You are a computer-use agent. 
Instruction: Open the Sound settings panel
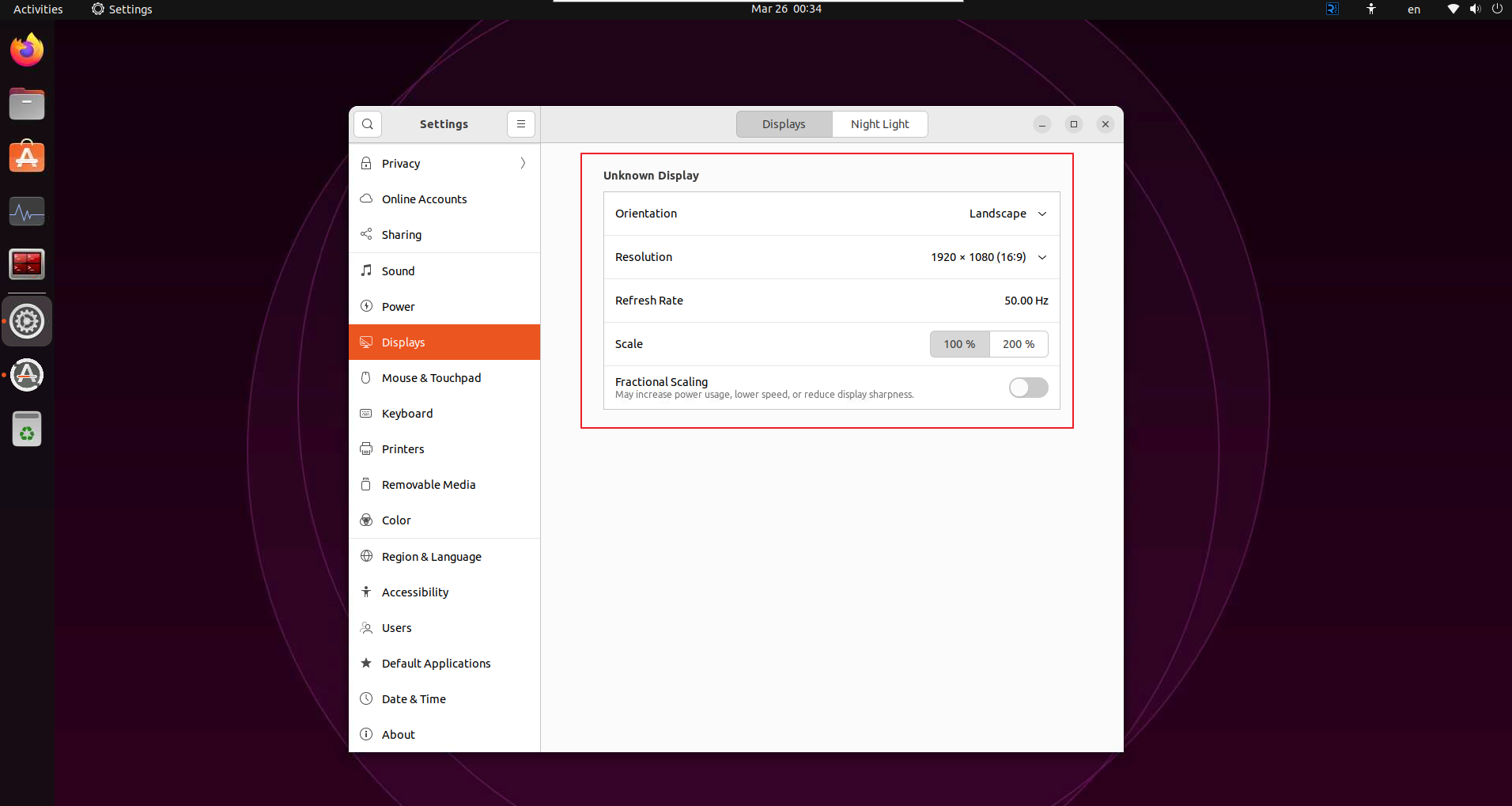coord(444,271)
